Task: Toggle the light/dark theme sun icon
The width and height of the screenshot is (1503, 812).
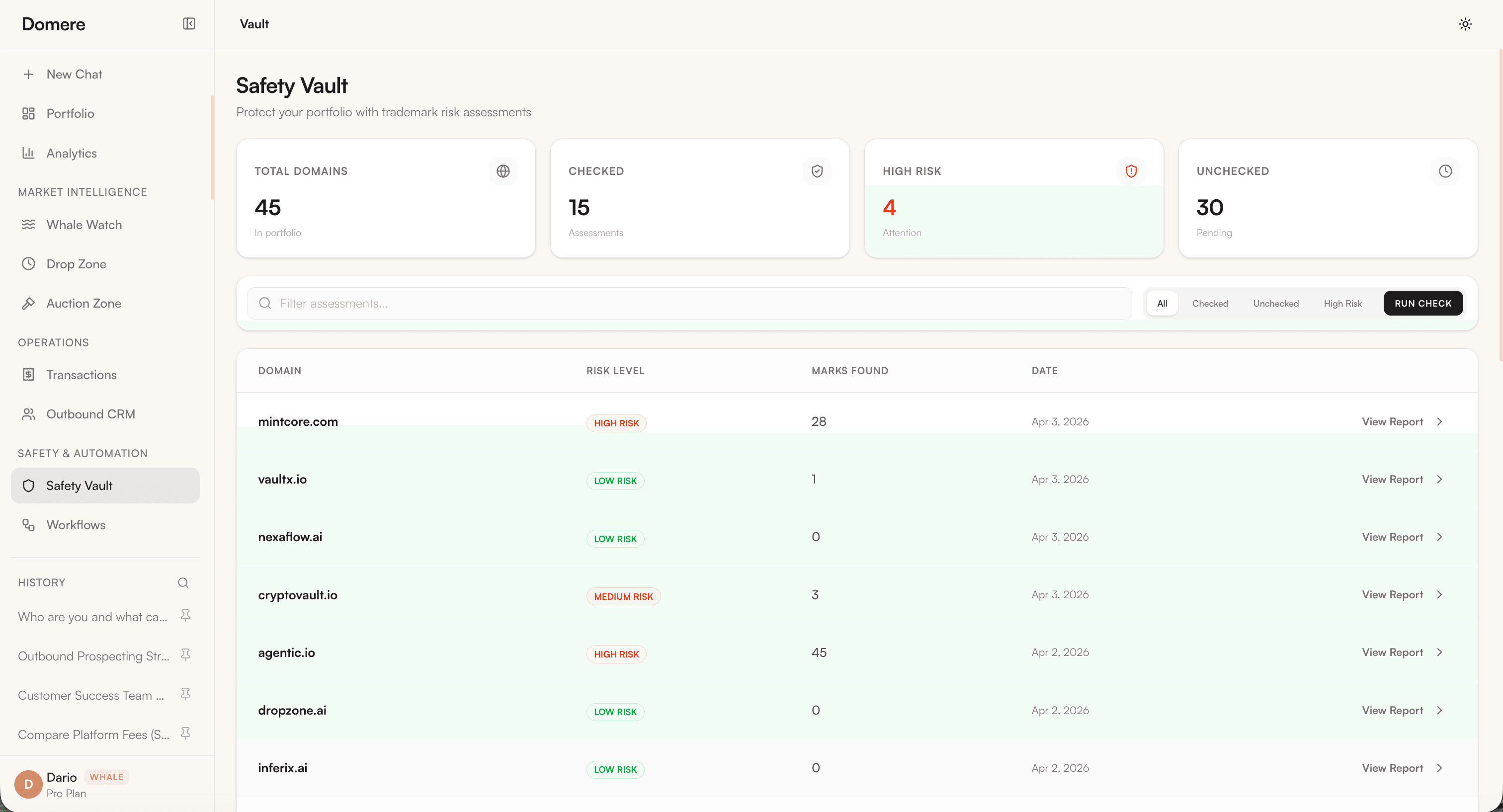Action: (1465, 24)
